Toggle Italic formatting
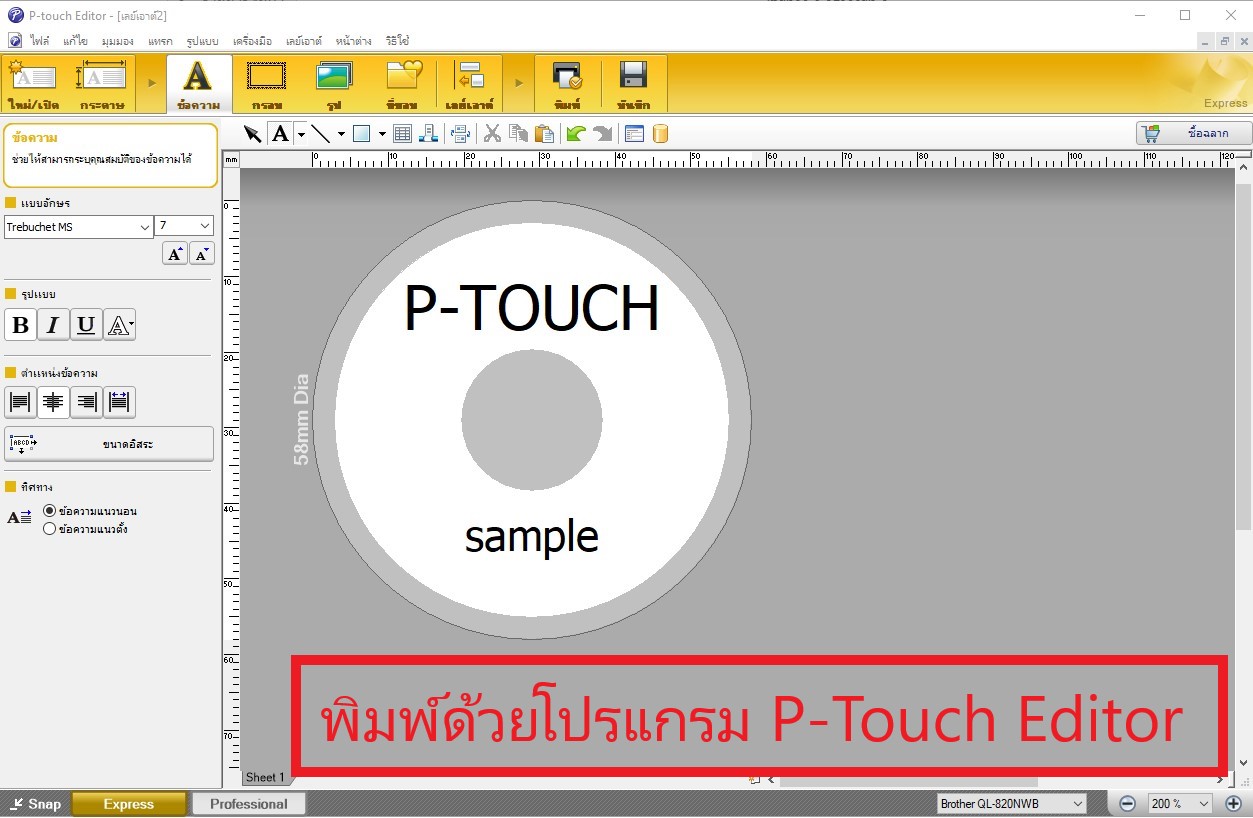Image resolution: width=1253 pixels, height=818 pixels. click(53, 325)
